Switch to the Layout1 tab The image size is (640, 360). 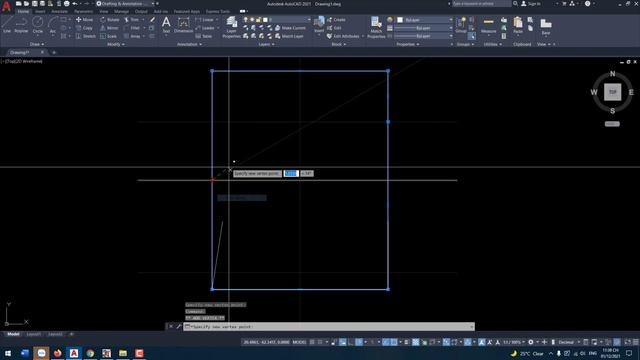[33, 334]
